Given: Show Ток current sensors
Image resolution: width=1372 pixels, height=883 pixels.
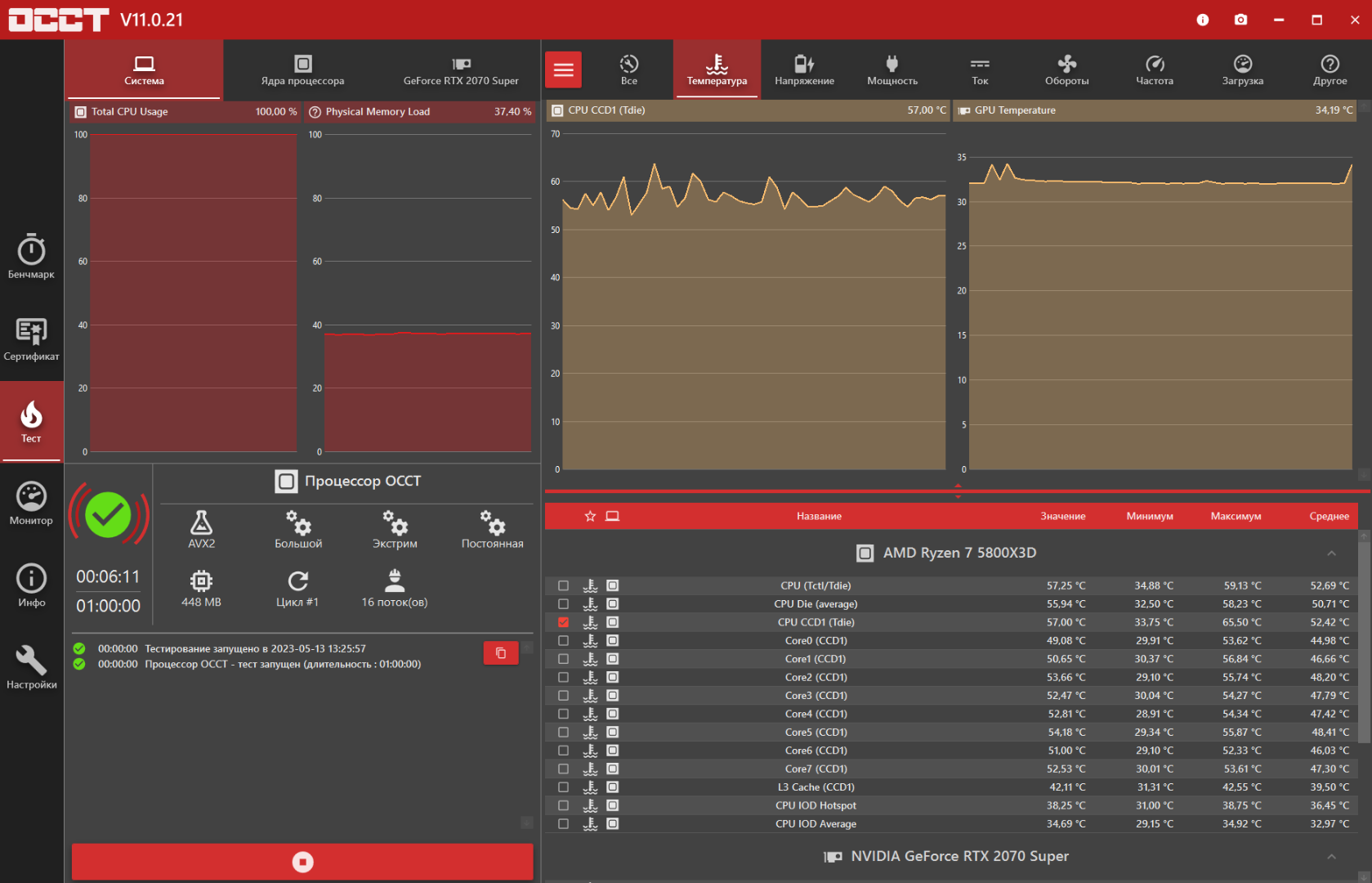Looking at the screenshot, I should click(980, 70).
